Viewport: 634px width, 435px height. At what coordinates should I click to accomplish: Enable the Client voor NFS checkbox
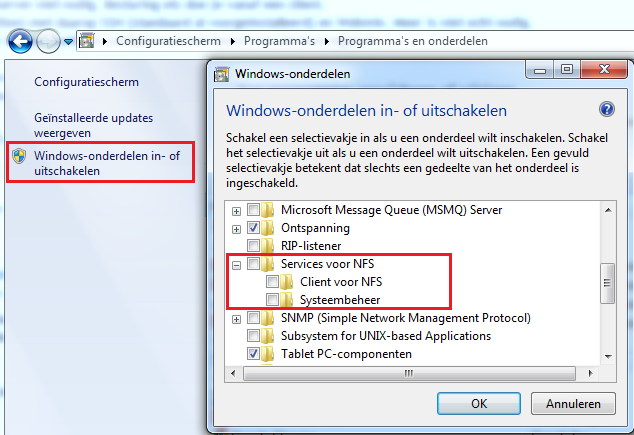pyautogui.click(x=272, y=281)
